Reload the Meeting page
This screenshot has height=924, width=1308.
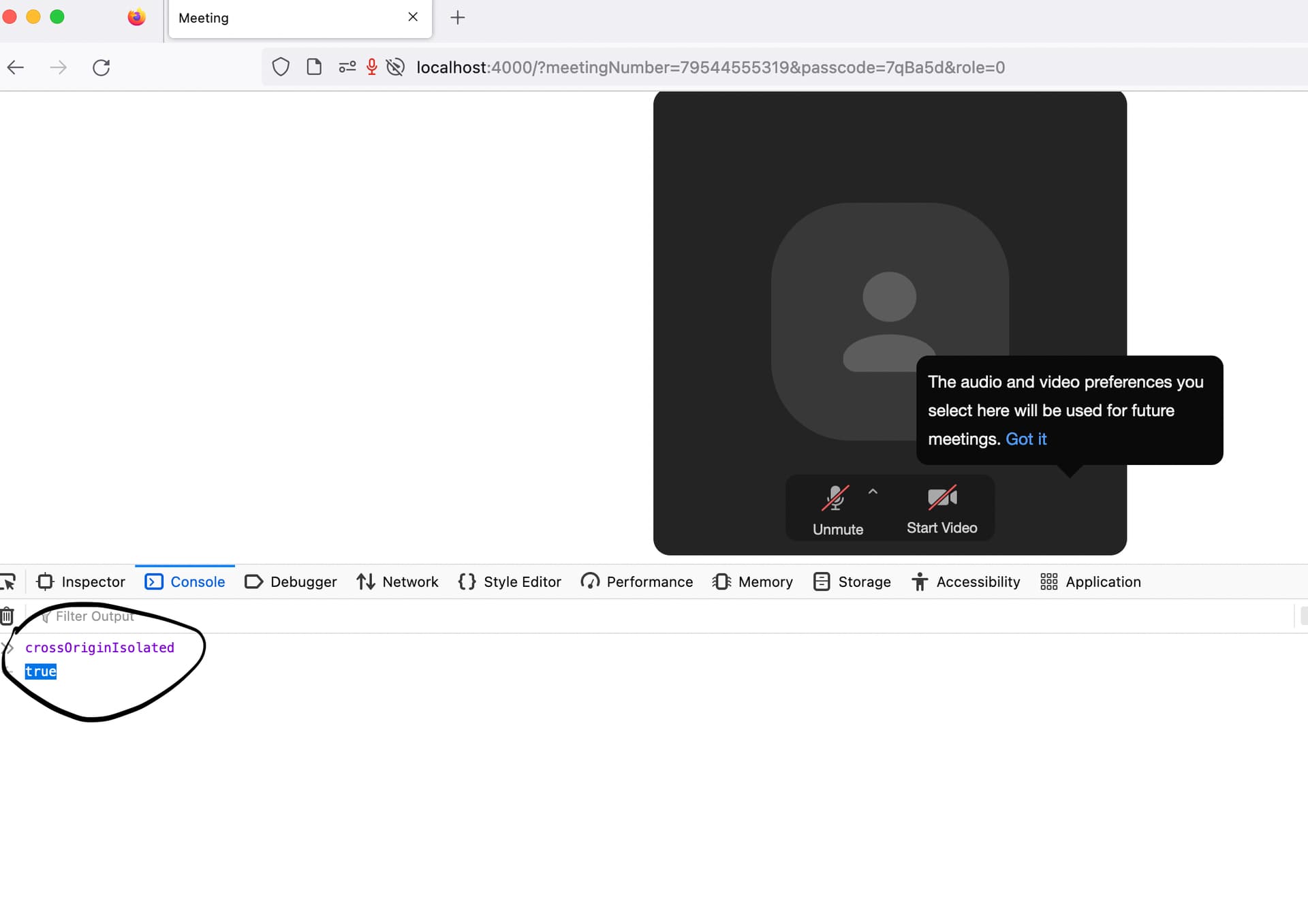tap(101, 67)
